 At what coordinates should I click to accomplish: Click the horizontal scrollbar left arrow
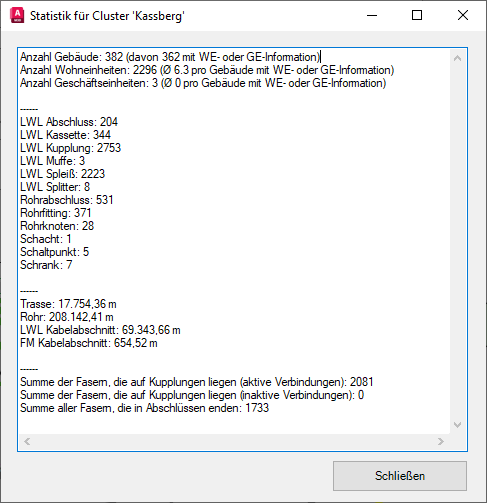pyautogui.click(x=27, y=442)
